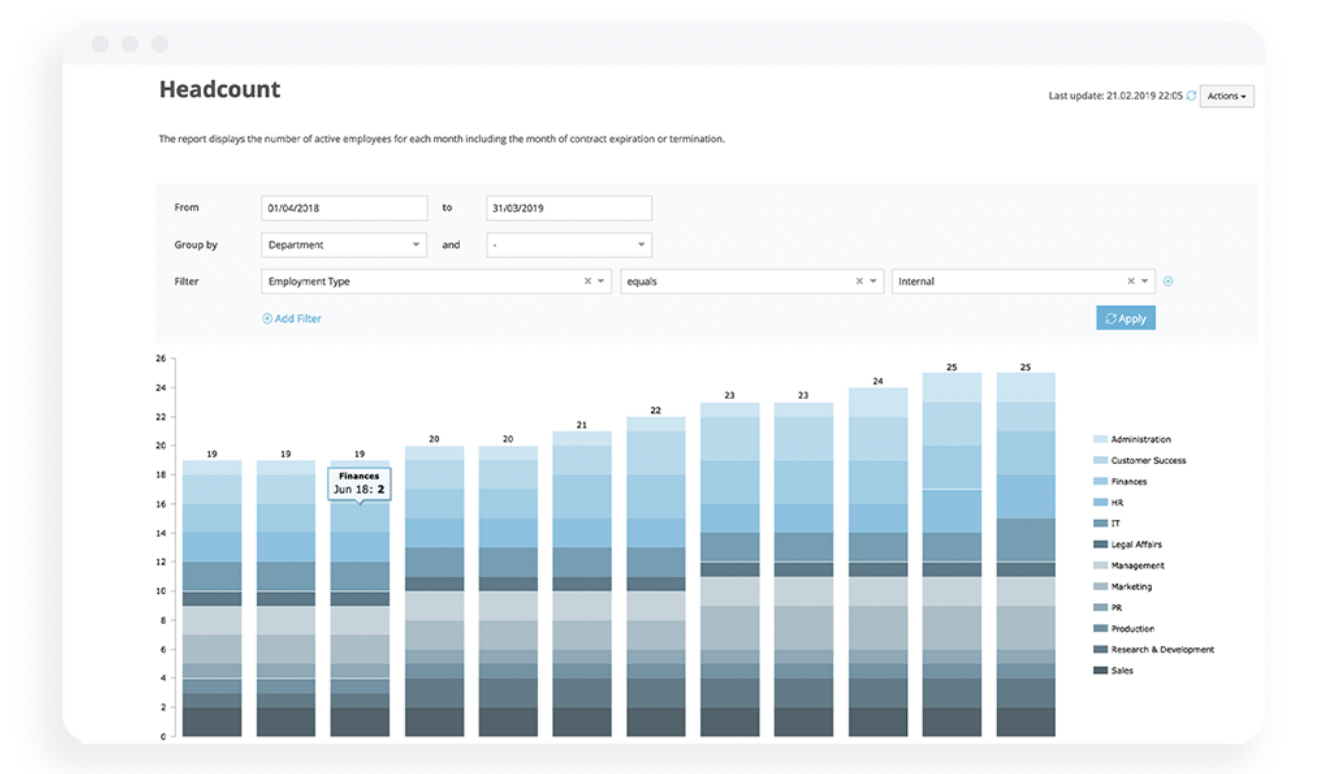Expand the Employment Type filter dropdown
Screen dimensions: 1344x774
pyautogui.click(x=601, y=282)
